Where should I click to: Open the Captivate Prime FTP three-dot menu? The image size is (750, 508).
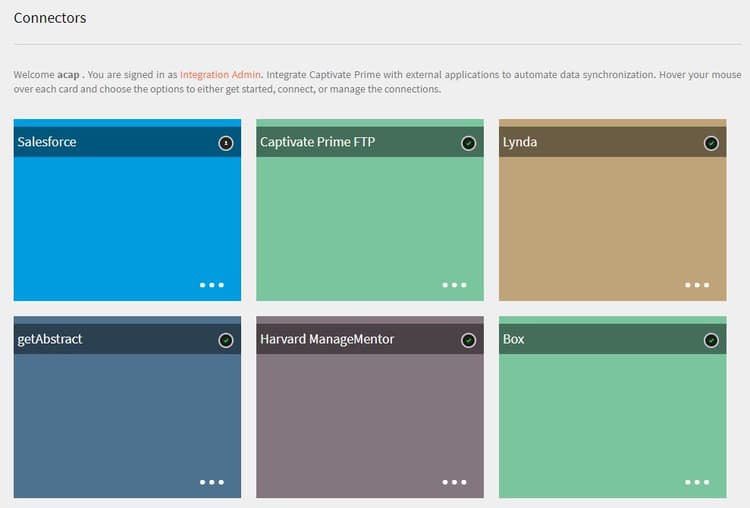(454, 285)
